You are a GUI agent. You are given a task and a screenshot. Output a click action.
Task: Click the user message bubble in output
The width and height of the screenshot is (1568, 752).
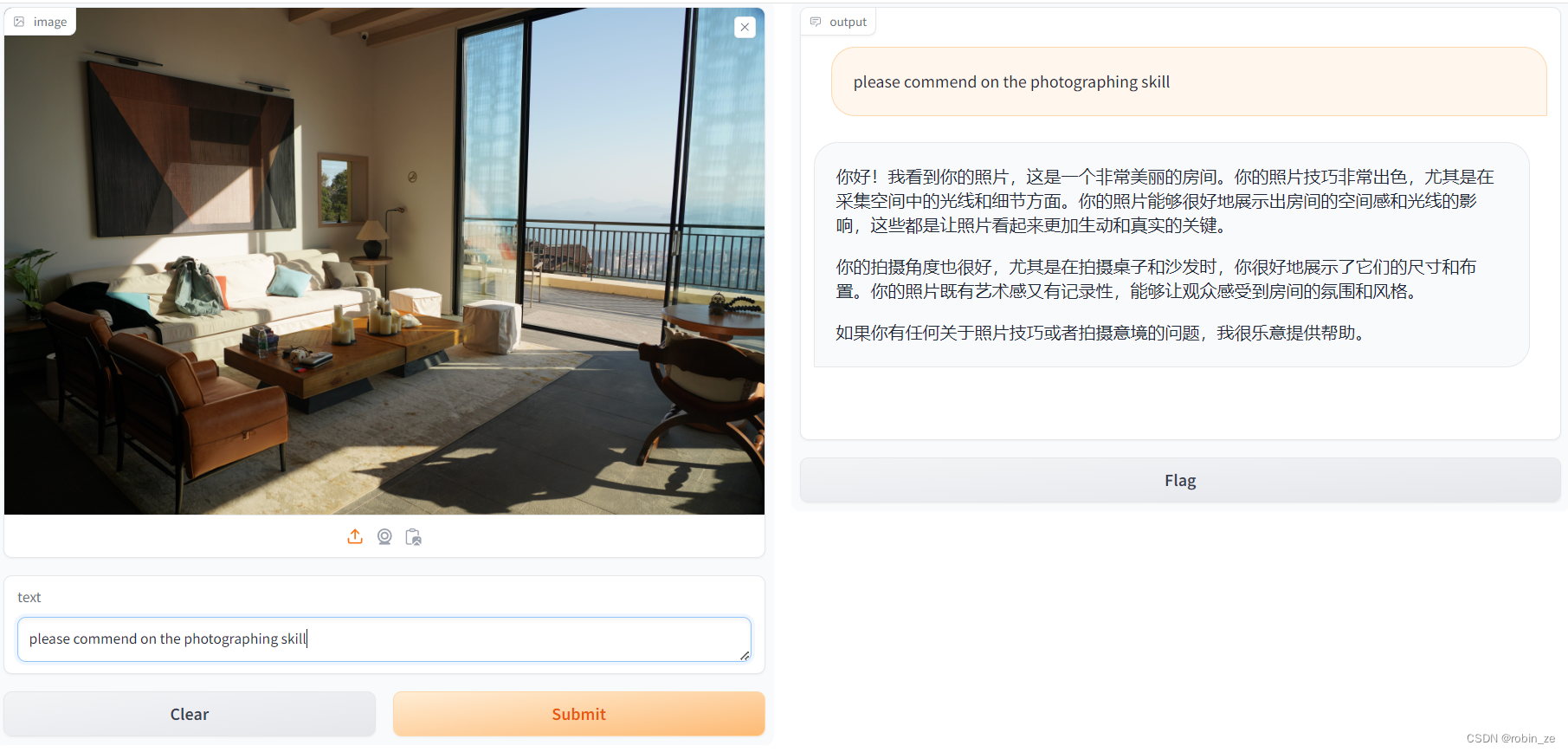point(1189,81)
